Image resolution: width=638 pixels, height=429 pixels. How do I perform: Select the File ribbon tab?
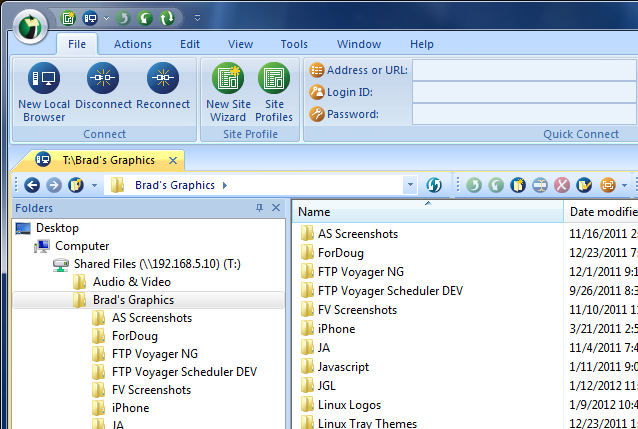(77, 44)
